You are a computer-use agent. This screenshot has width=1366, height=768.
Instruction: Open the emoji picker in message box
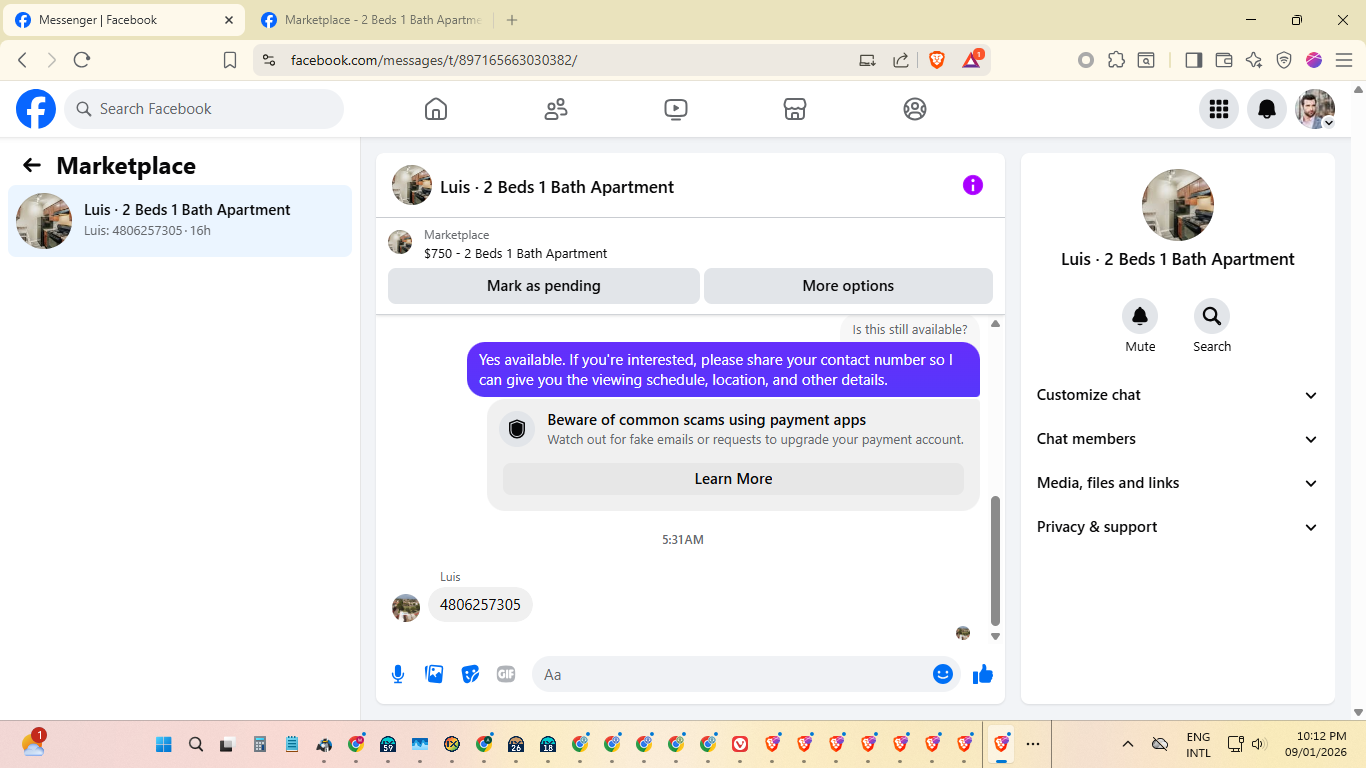coord(942,674)
